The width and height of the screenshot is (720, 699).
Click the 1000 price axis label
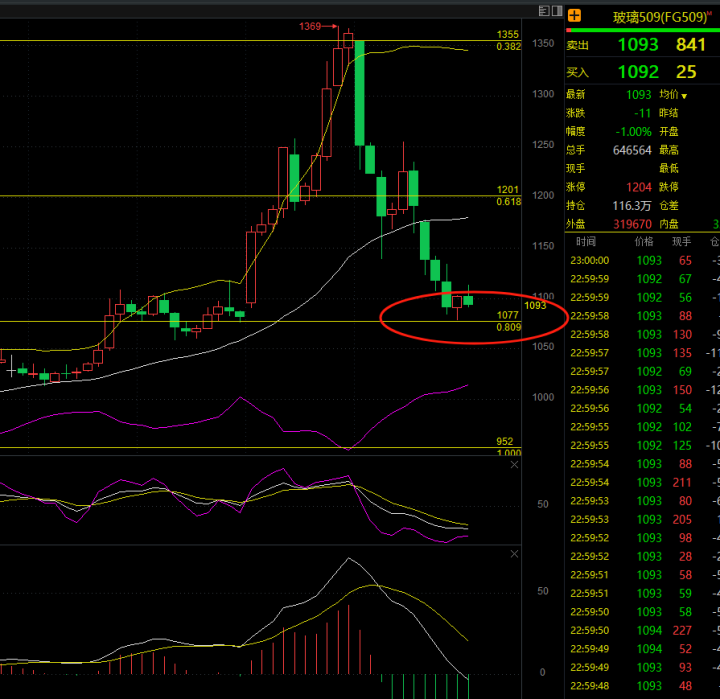(543, 397)
